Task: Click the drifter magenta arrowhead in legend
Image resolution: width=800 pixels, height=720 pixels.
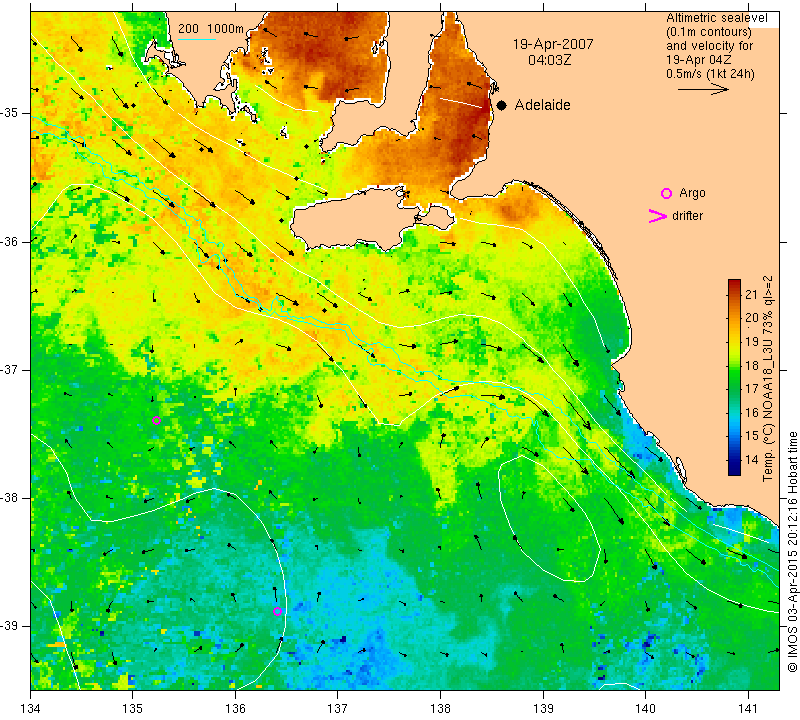Action: [657, 216]
